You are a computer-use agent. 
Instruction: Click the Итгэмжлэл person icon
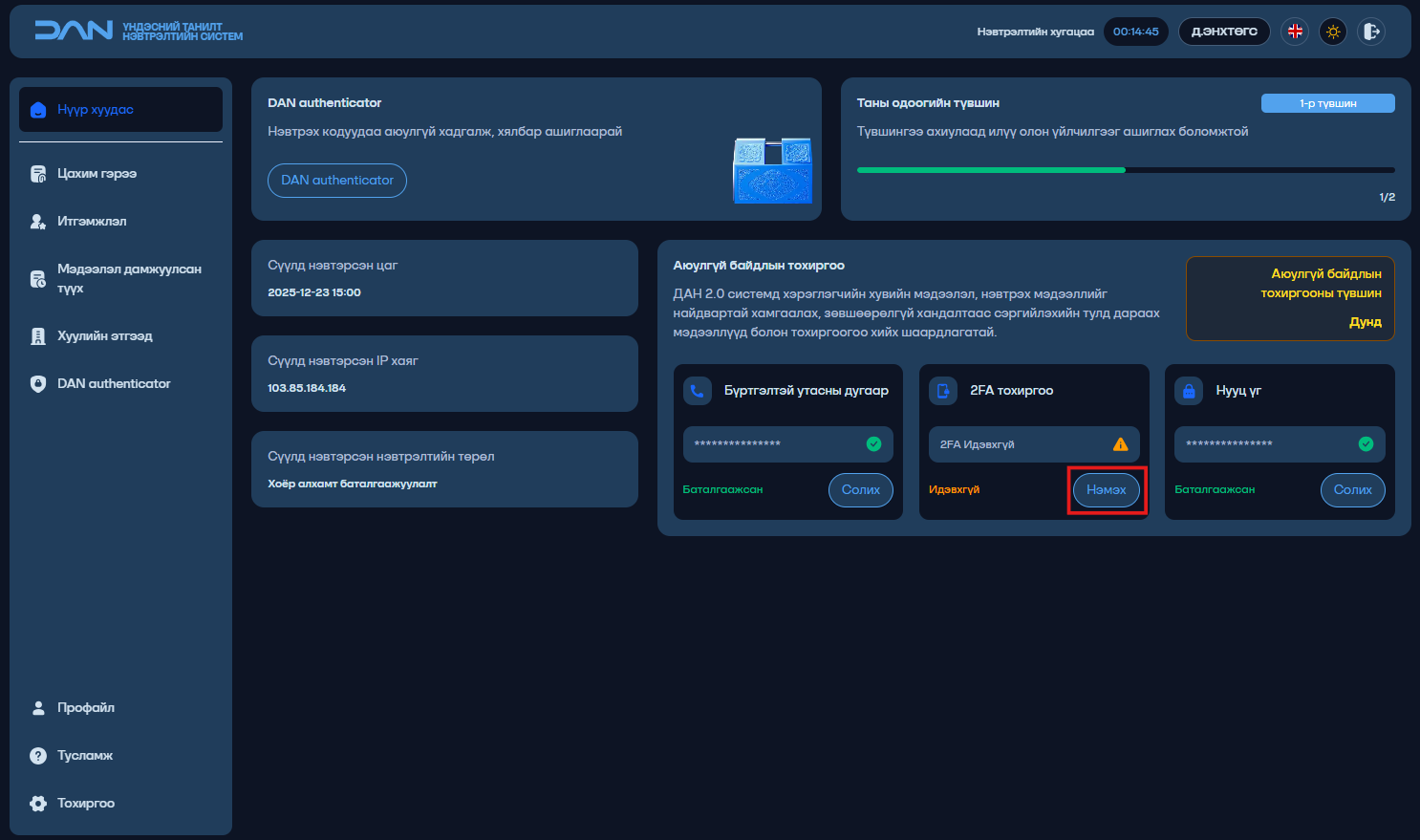(38, 222)
